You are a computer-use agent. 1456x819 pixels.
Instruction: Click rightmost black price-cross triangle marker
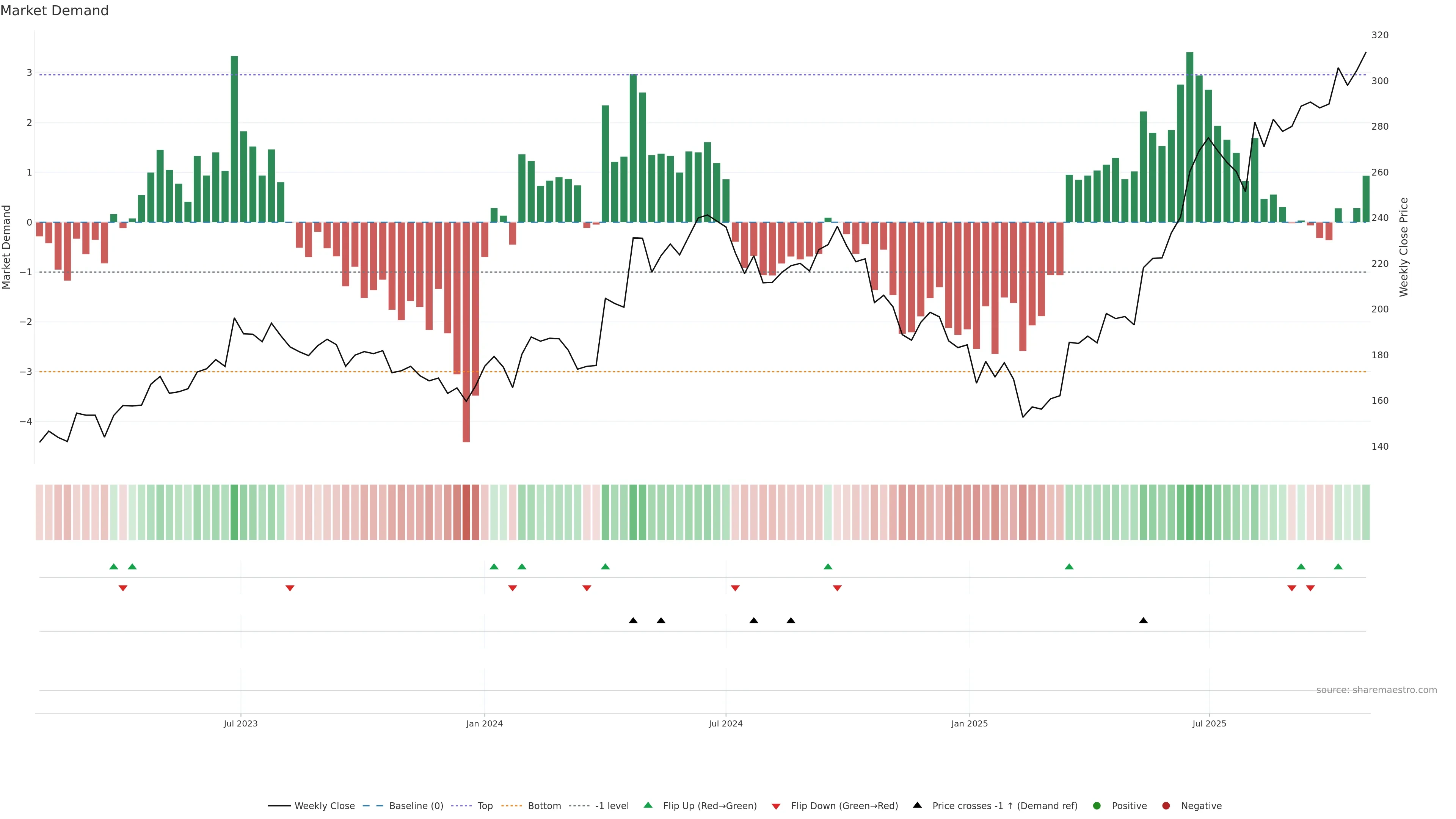point(1143,621)
